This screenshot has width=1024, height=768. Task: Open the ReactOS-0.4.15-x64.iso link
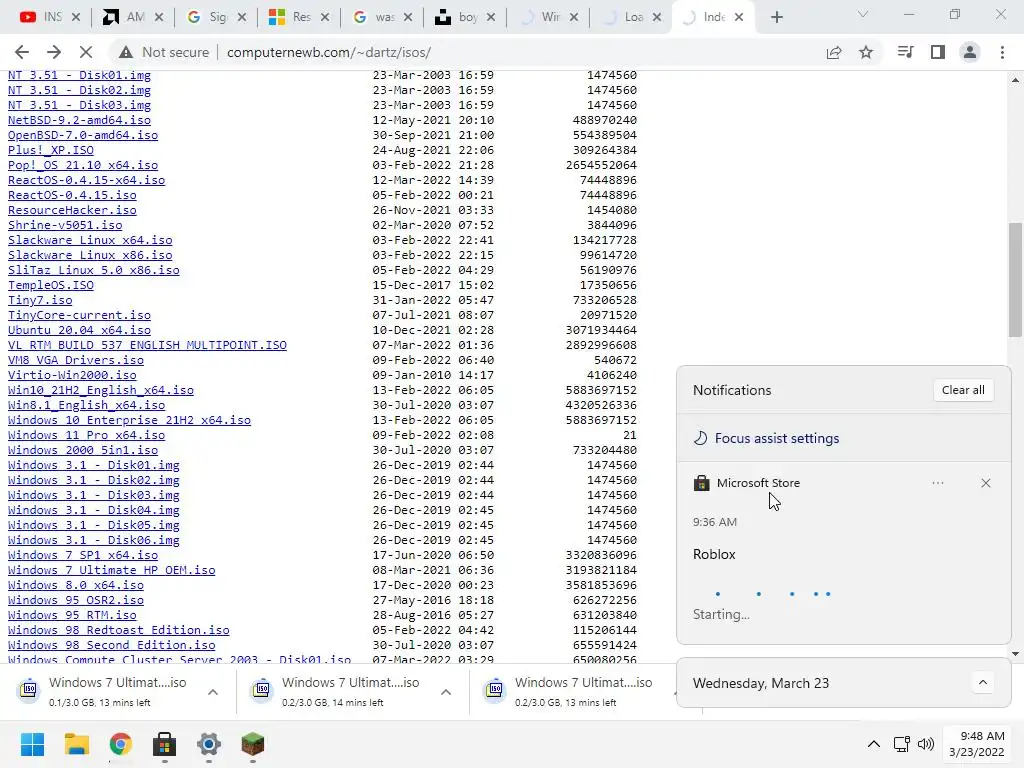(86, 180)
